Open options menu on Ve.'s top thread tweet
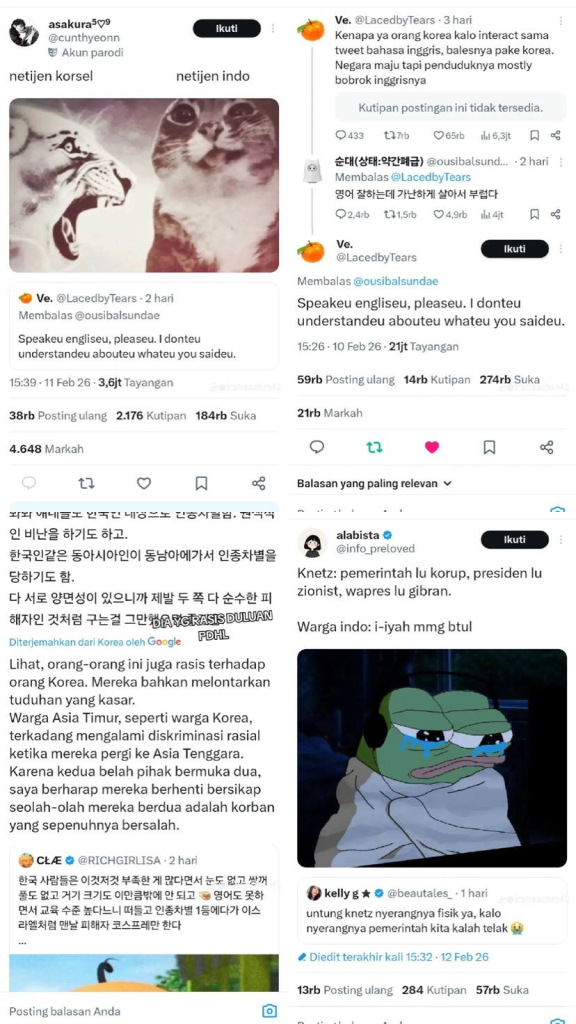This screenshot has width=576, height=1024. coord(560,20)
